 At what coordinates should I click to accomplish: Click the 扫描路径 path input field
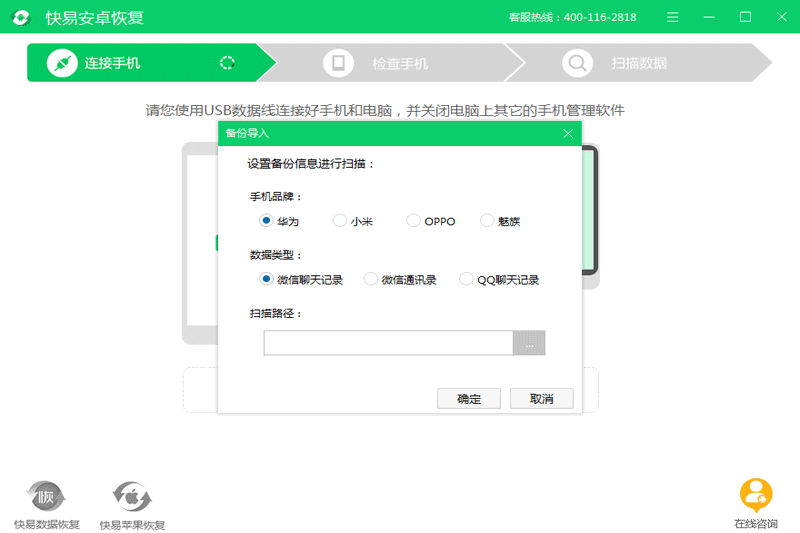point(388,343)
